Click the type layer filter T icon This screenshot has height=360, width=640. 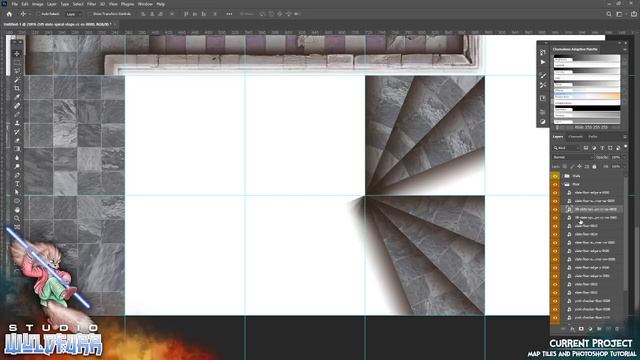(602, 148)
